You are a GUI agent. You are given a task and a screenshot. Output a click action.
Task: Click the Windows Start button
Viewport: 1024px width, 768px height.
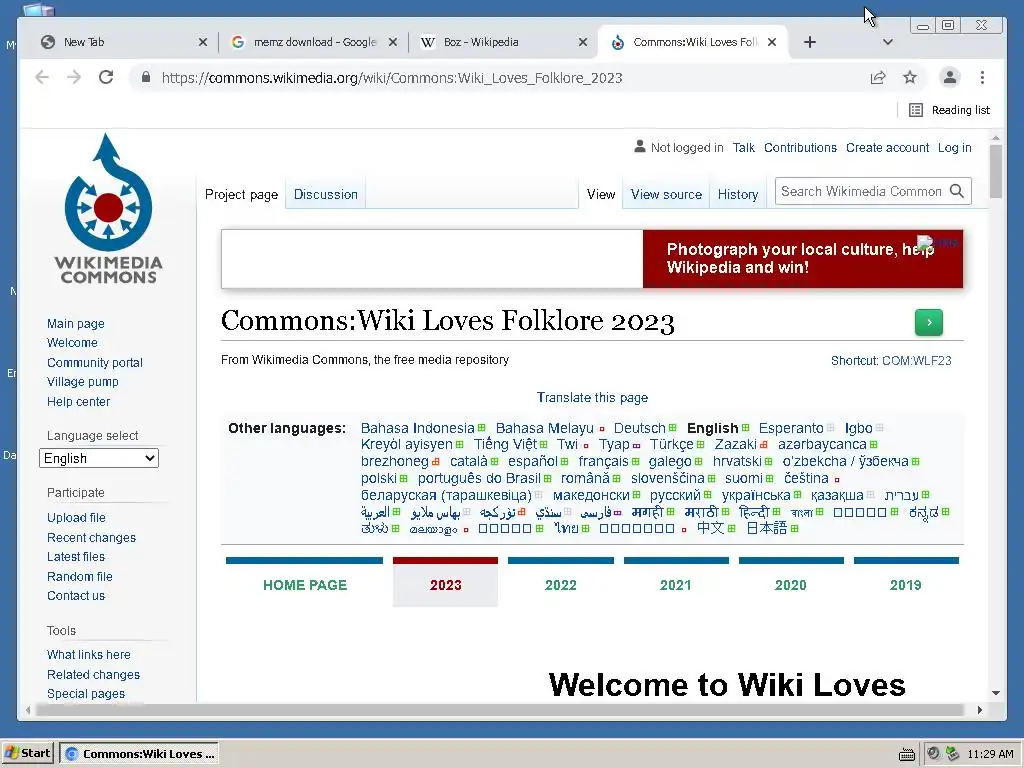28,754
